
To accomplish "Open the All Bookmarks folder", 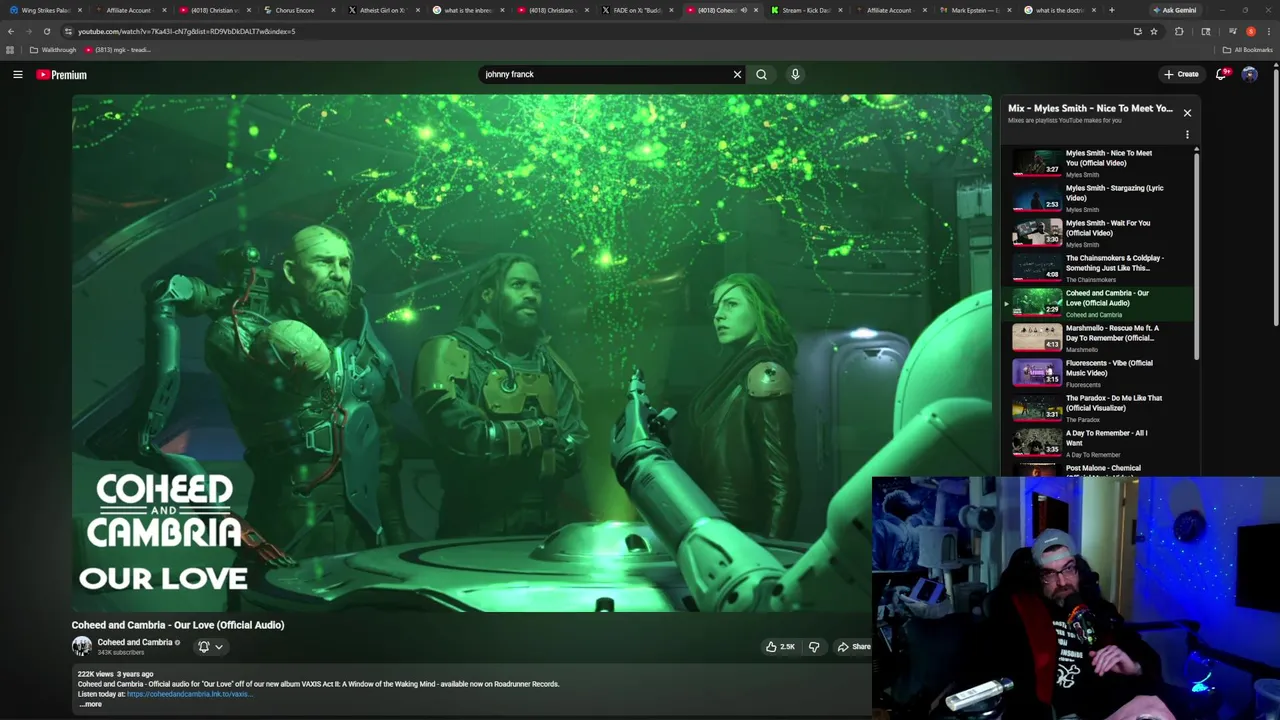I will click(1247, 50).
